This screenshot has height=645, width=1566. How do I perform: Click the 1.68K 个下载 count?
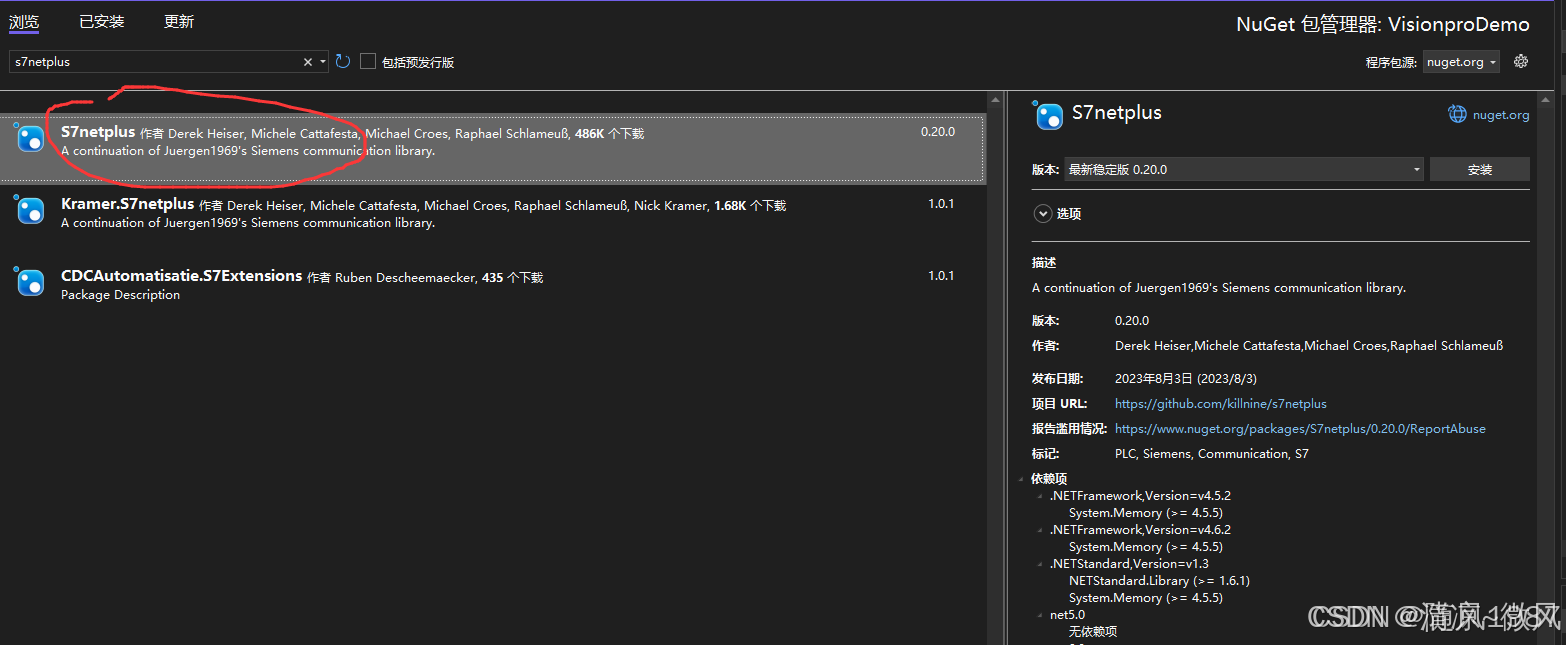[x=750, y=206]
